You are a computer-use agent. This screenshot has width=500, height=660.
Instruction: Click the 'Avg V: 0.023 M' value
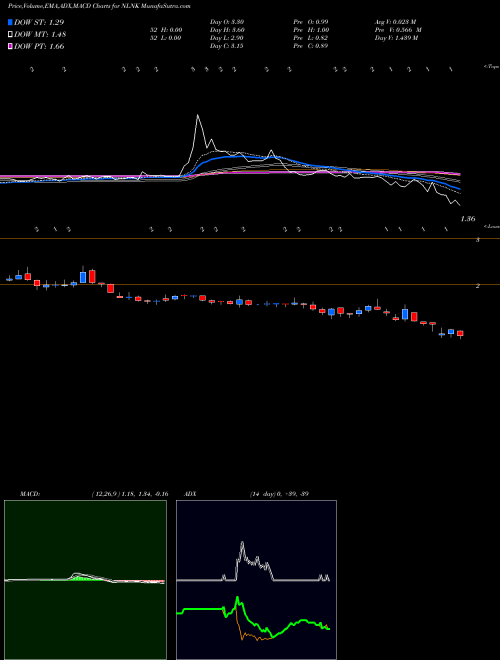(x=396, y=22)
